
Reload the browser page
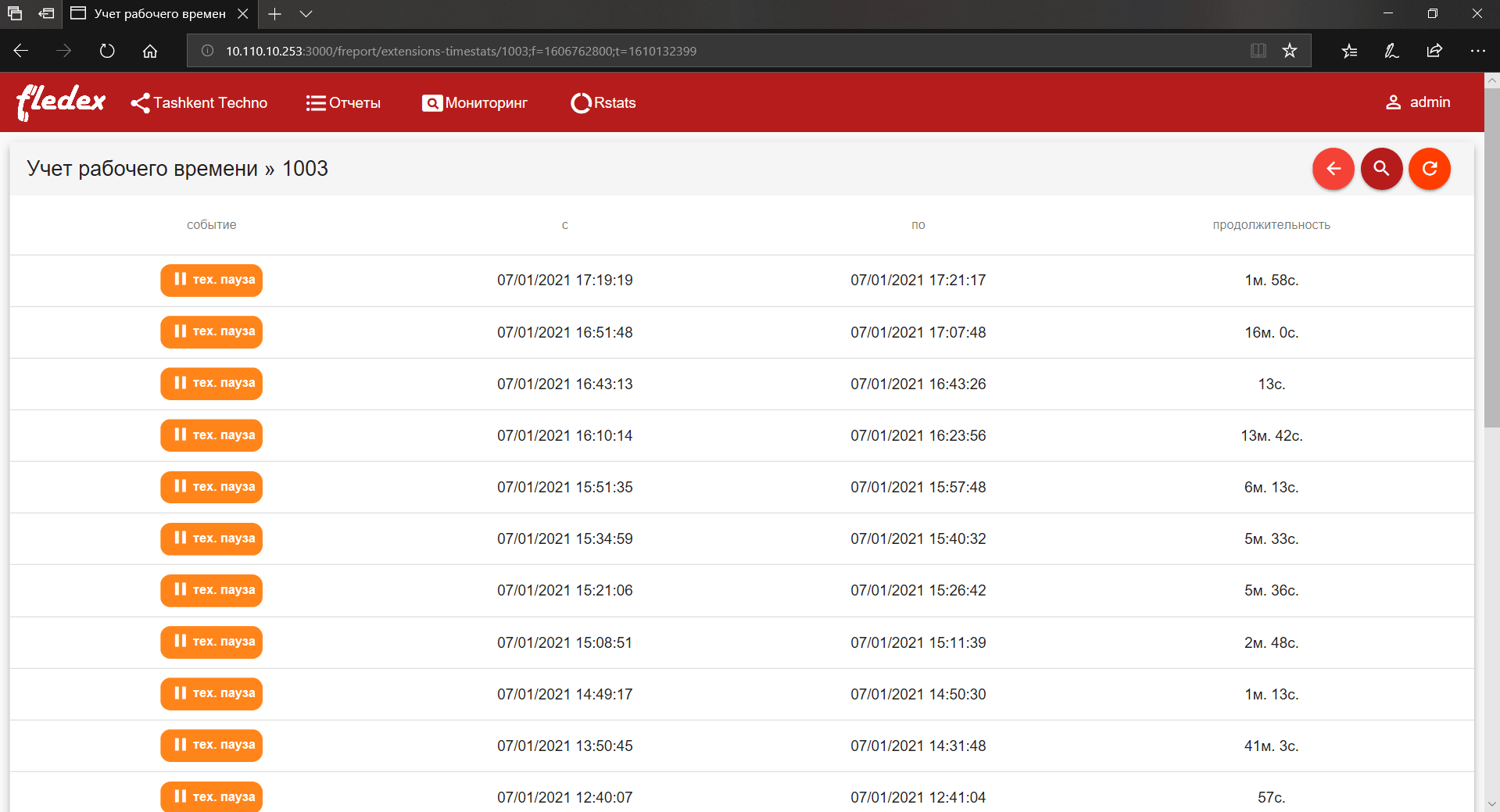(107, 51)
